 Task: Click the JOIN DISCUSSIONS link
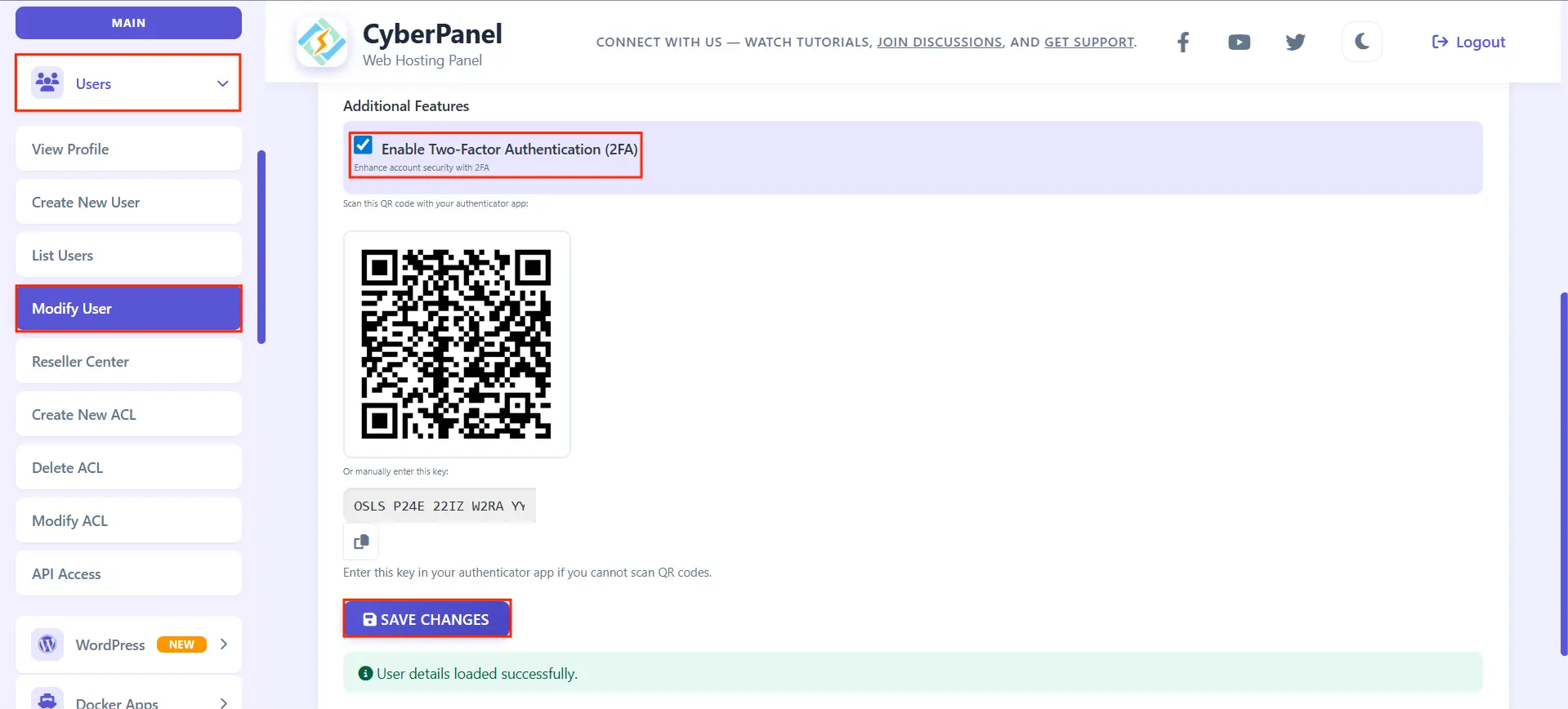940,42
